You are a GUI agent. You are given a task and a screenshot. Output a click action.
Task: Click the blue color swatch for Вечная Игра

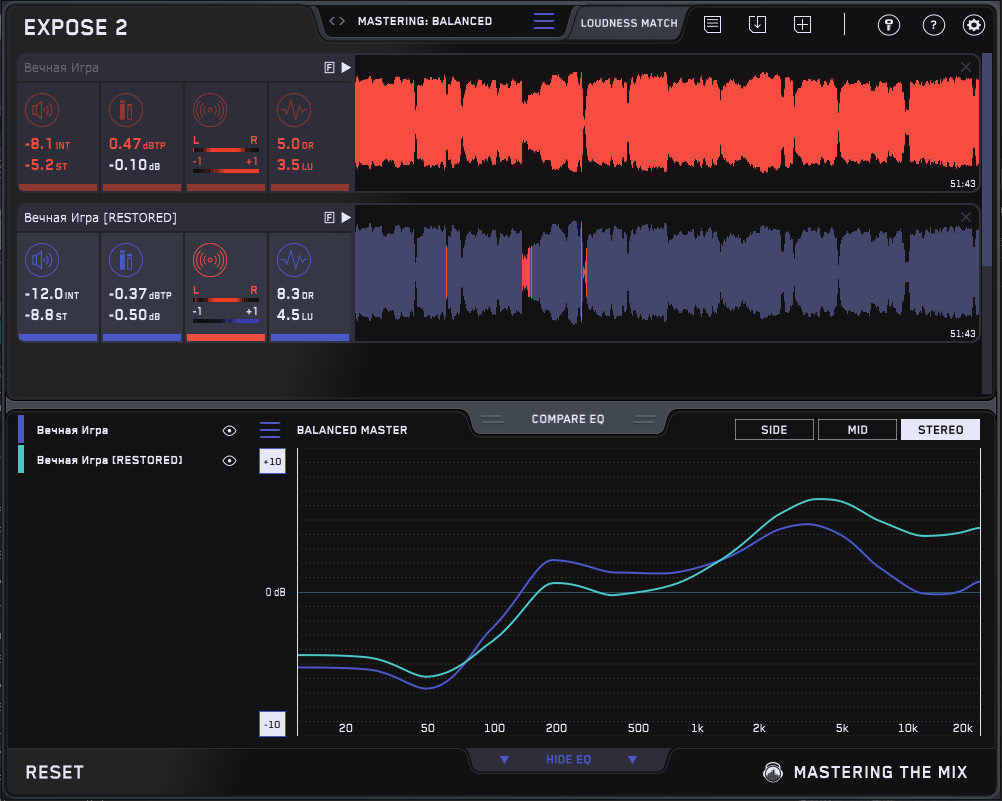pyautogui.click(x=21, y=430)
